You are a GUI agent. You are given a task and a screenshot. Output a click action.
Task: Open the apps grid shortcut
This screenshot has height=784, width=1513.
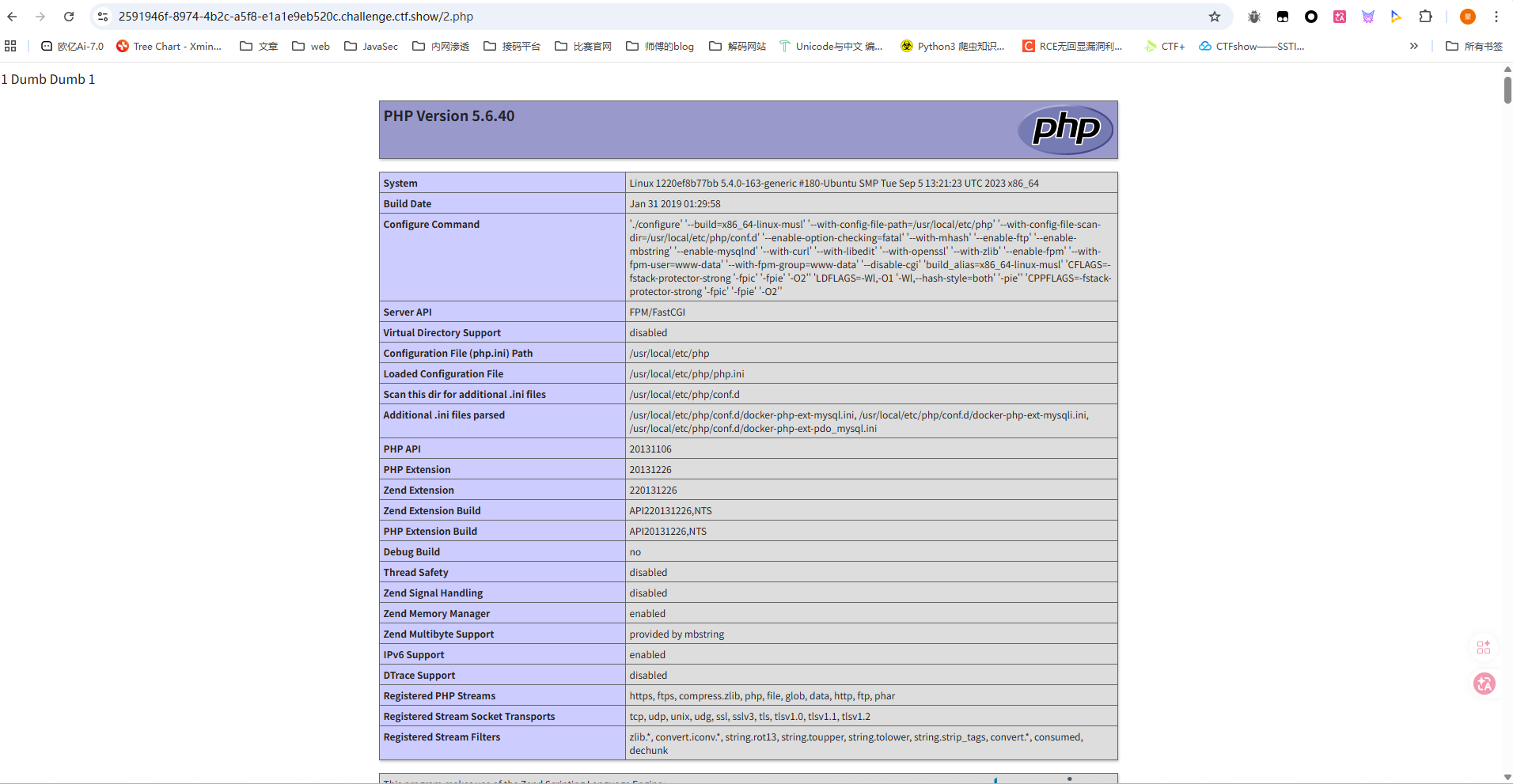click(10, 46)
